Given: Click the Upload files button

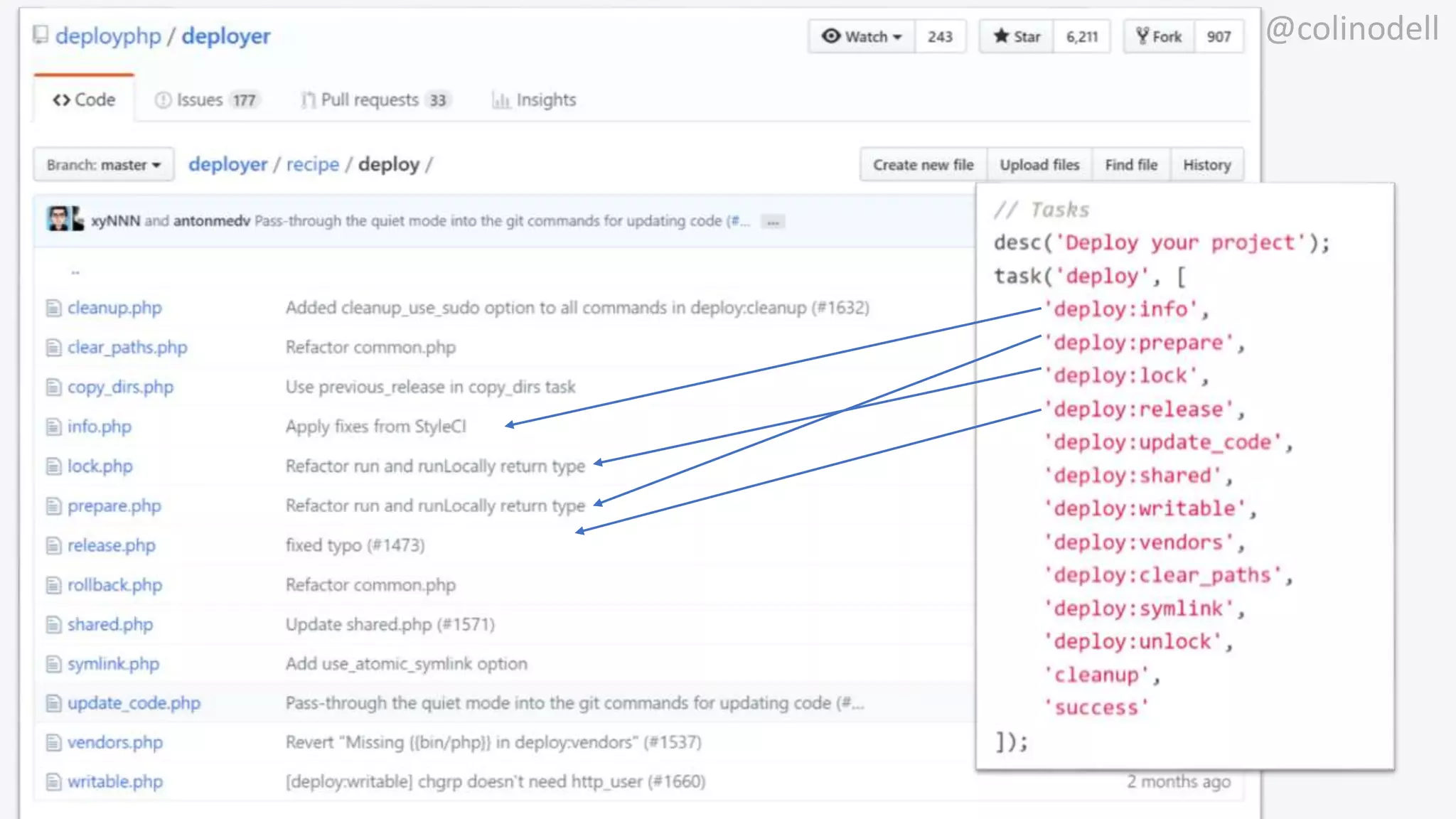Looking at the screenshot, I should [x=1039, y=165].
